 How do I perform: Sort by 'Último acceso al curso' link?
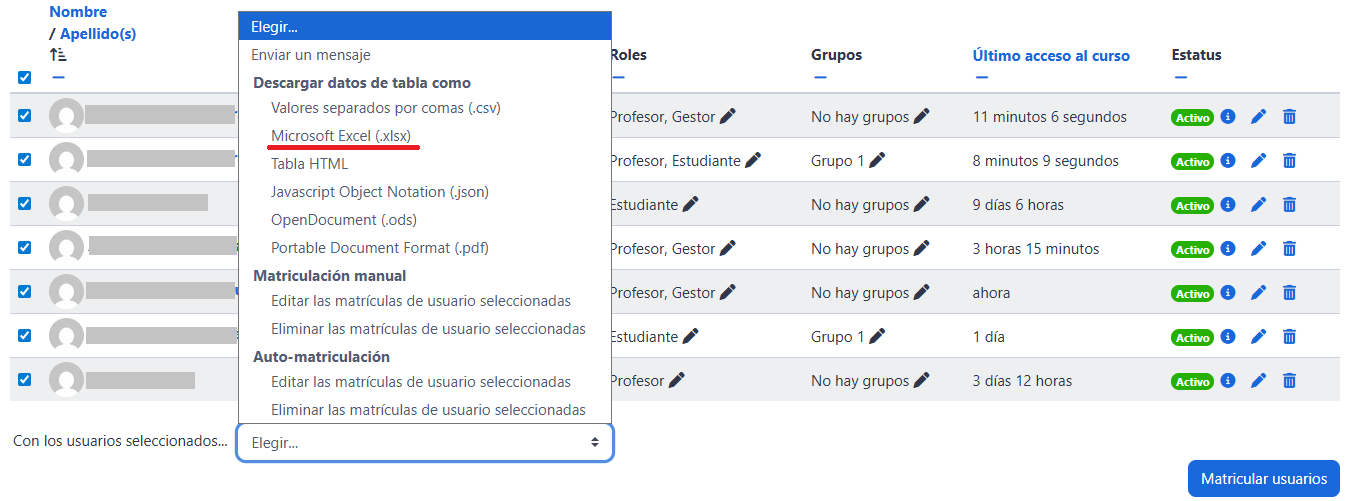point(1051,55)
